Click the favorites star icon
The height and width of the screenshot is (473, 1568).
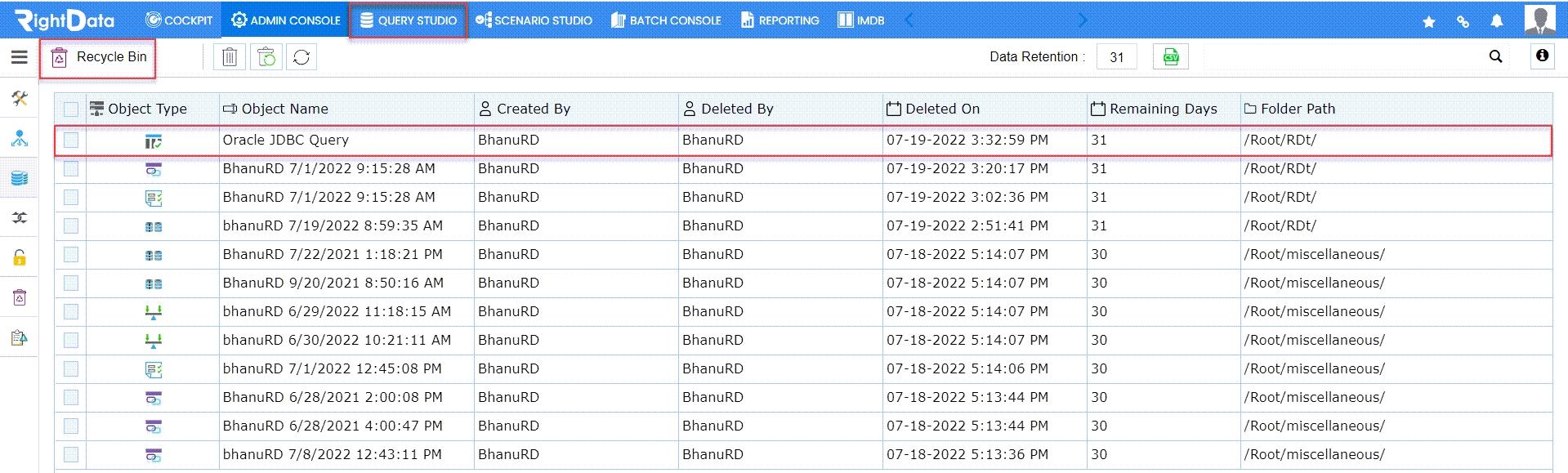pos(1429,21)
